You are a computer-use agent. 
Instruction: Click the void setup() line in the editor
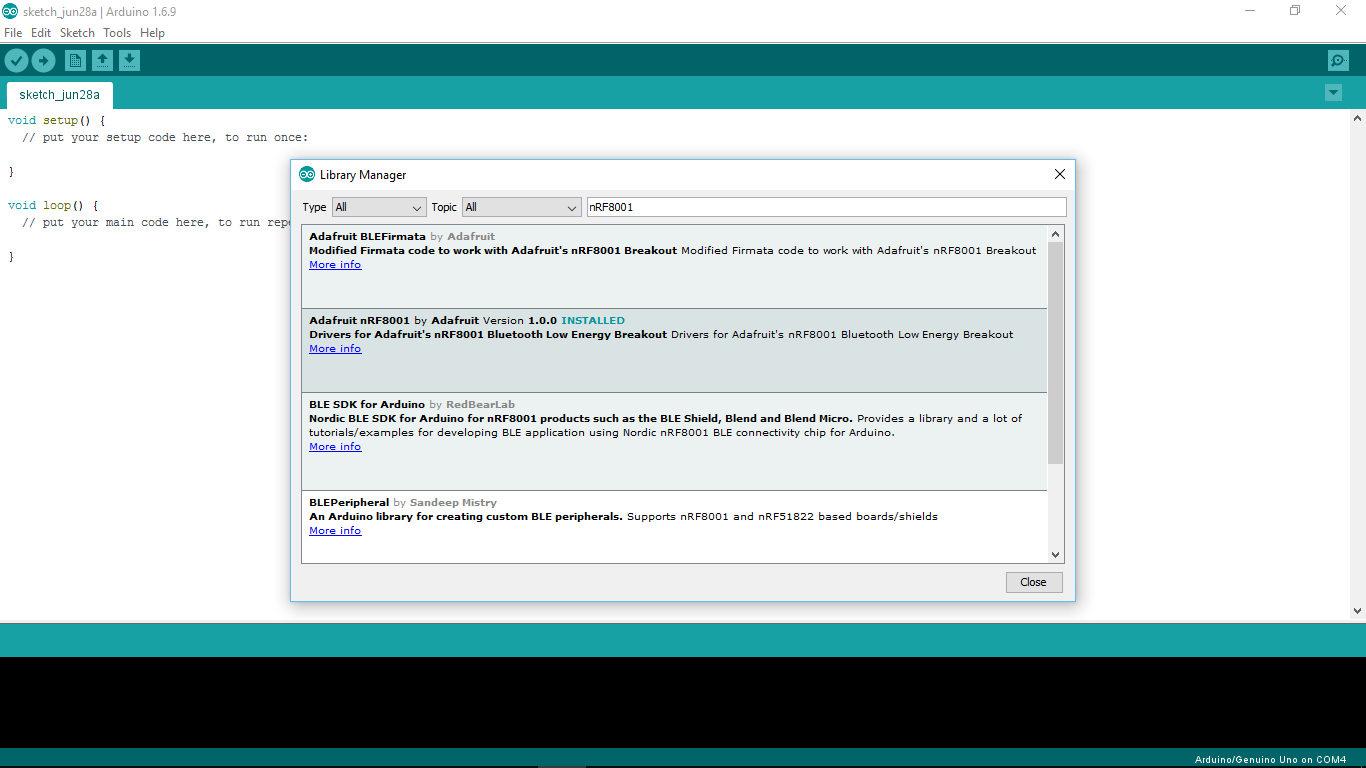[x=57, y=121]
